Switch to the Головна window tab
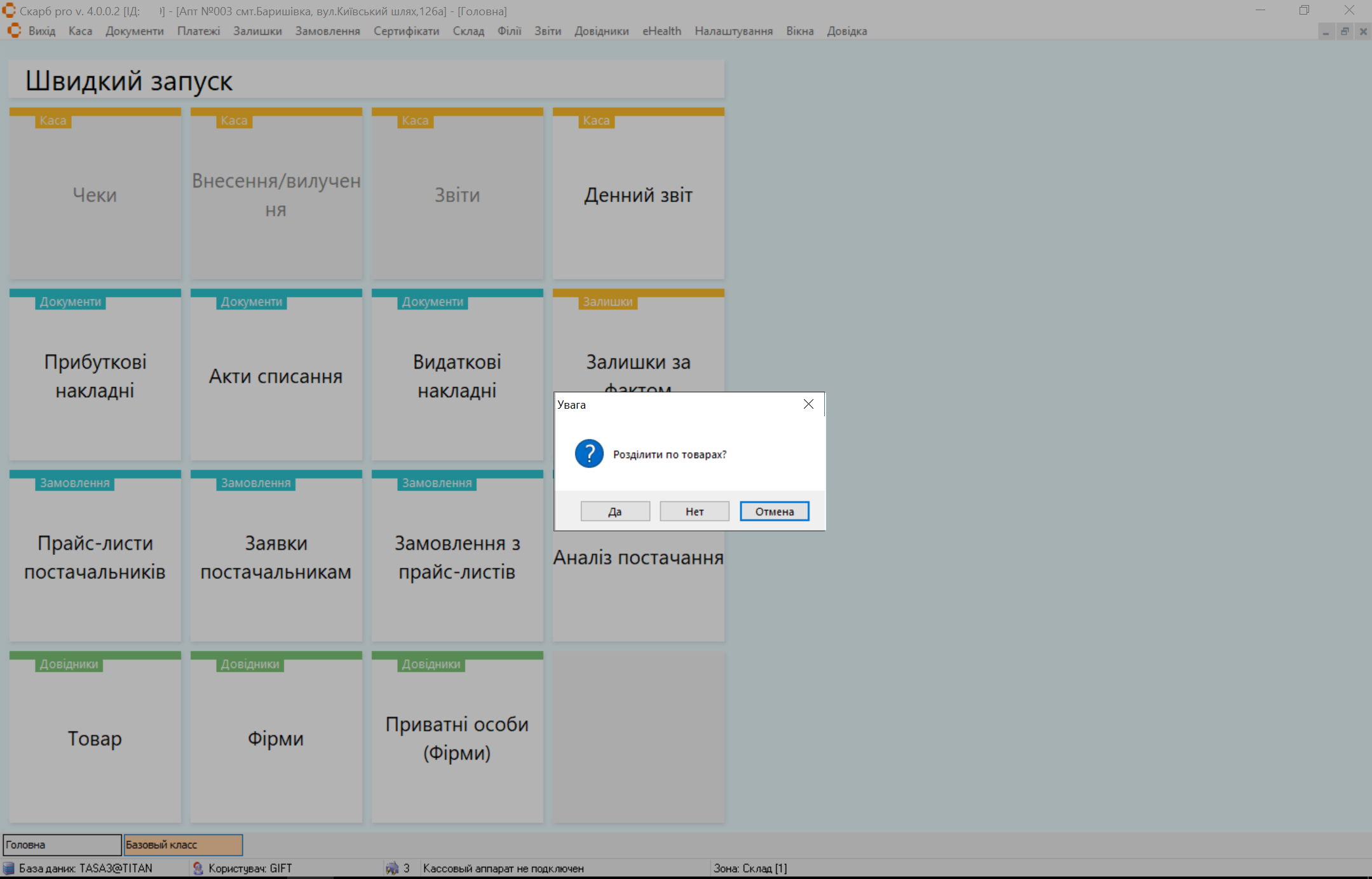Viewport: 1372px width, 879px height. coord(62,845)
